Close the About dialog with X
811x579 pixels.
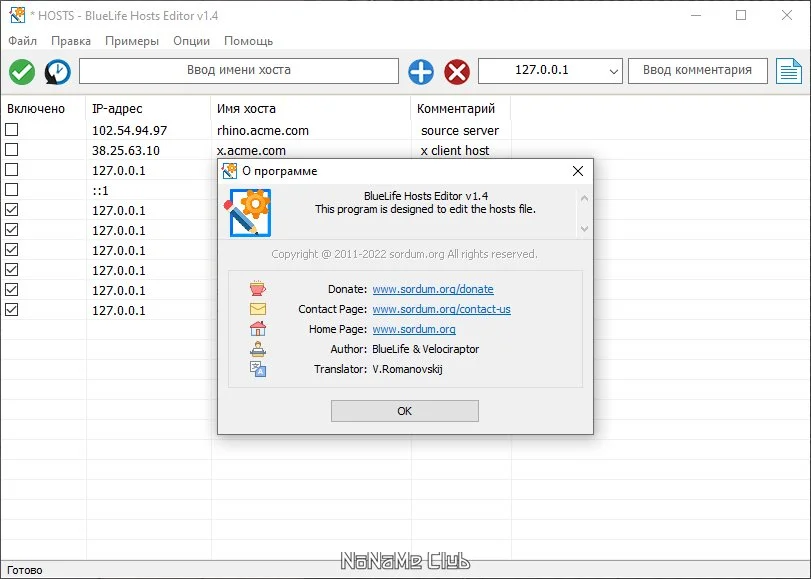[x=578, y=171]
